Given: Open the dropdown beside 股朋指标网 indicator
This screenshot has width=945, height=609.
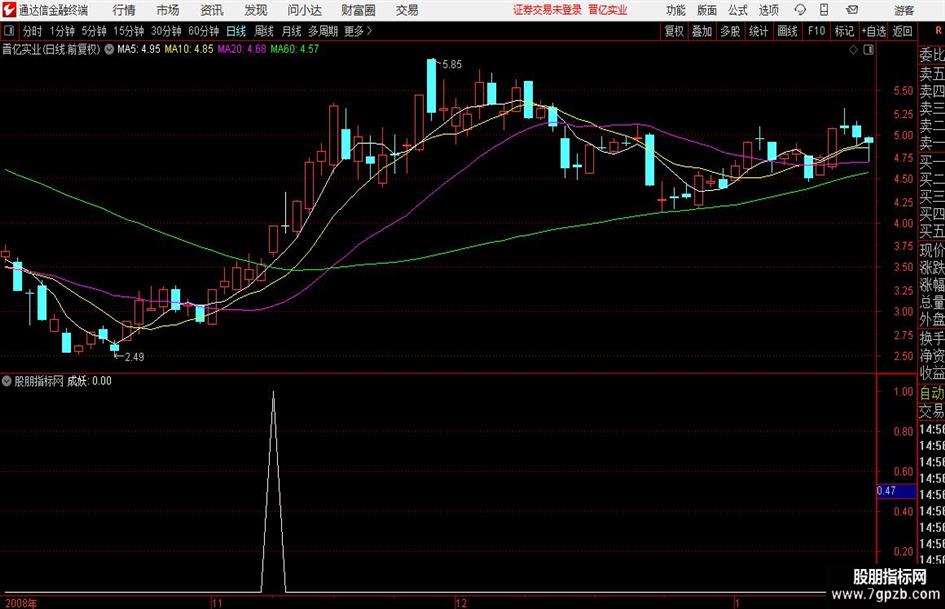Looking at the screenshot, I should click(x=7, y=381).
